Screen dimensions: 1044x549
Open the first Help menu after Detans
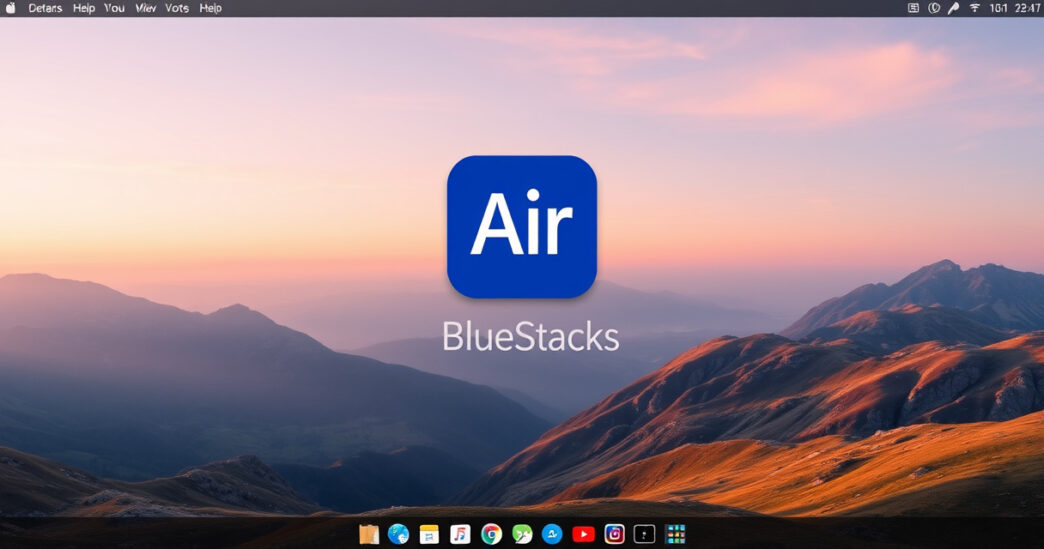click(x=84, y=8)
